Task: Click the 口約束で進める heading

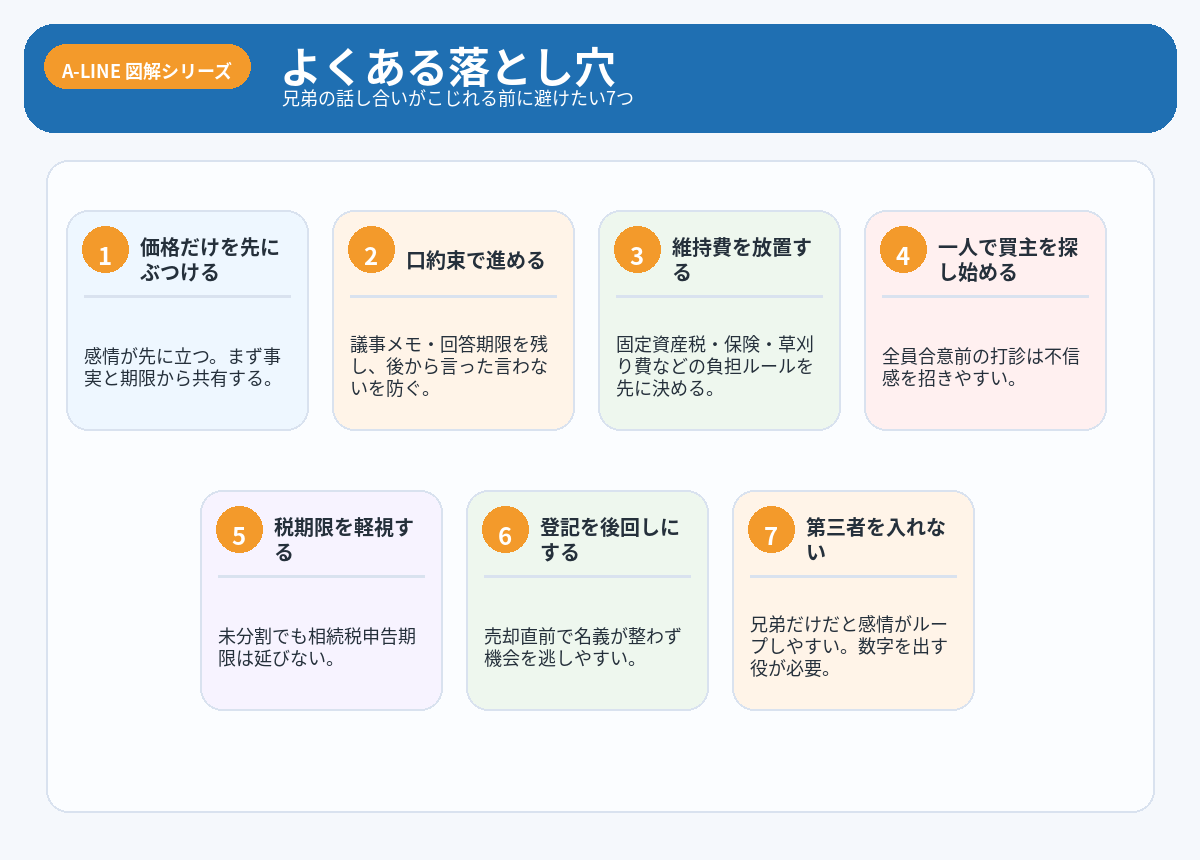Action: tap(476, 261)
